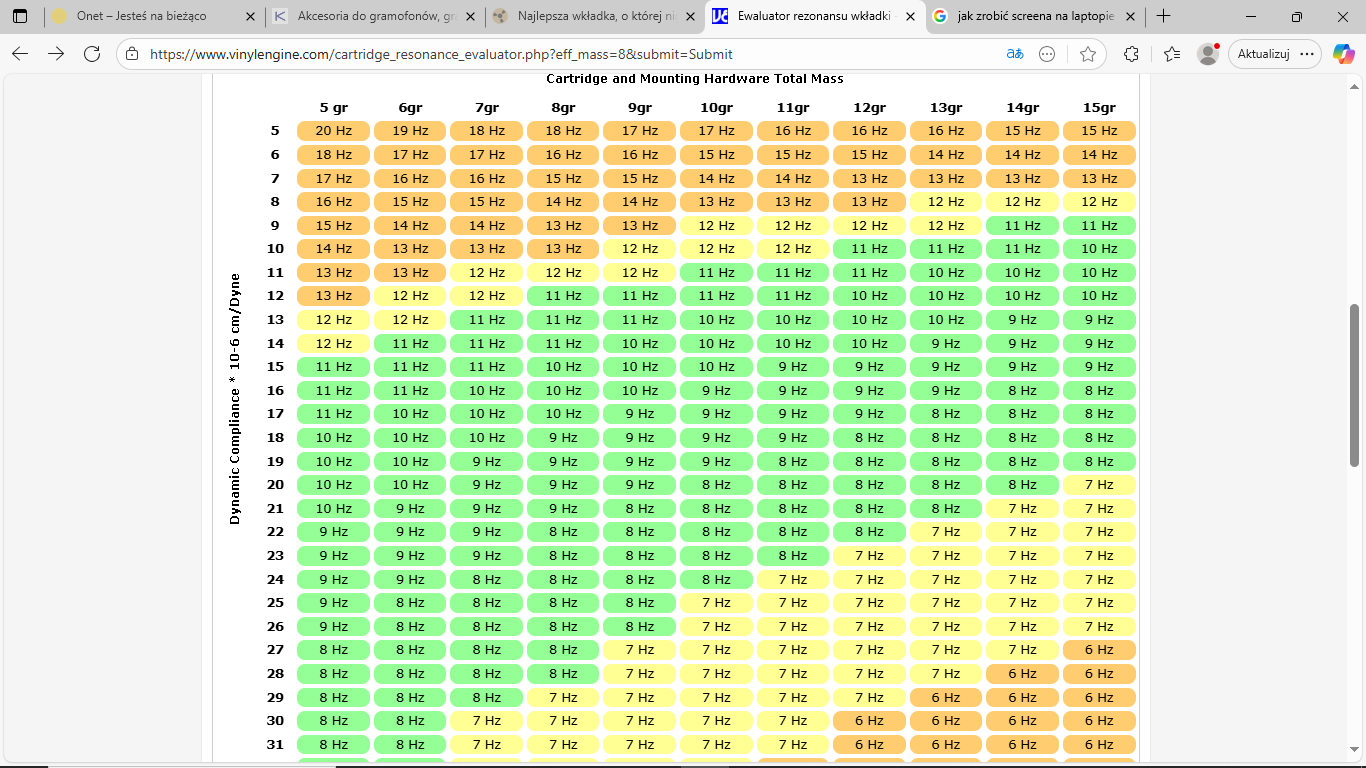Screen dimensions: 1366x768
Task: Open the Copilot icon in toolbar
Action: (1343, 54)
